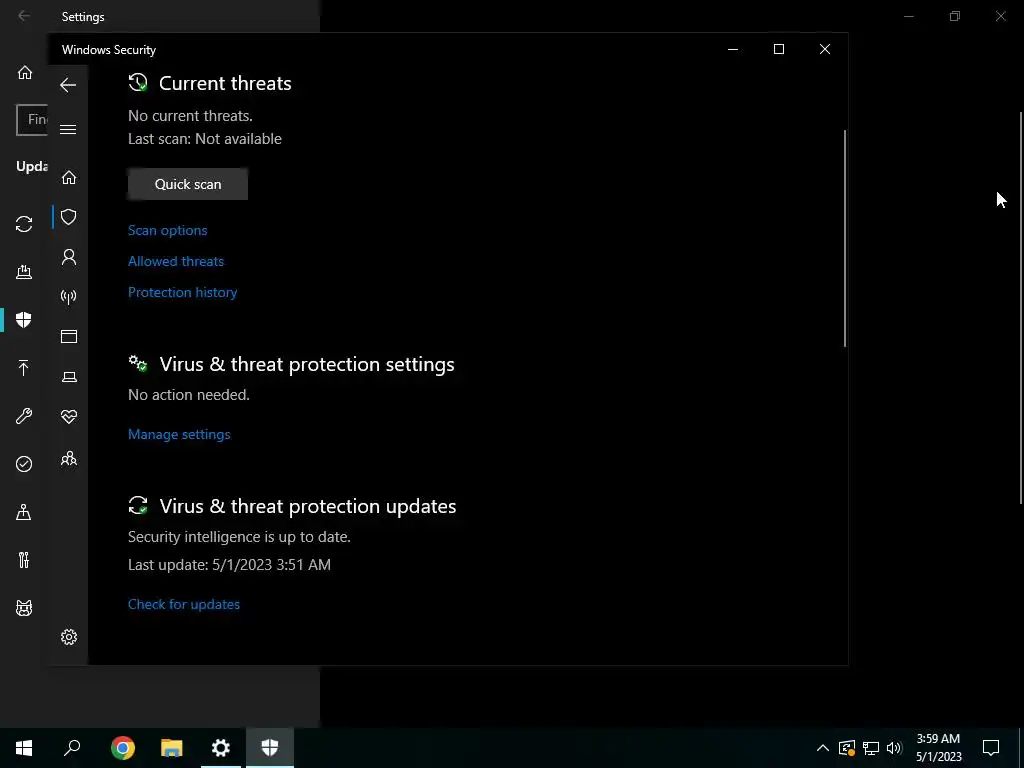Viewport: 1024px width, 768px height.
Task: Click taskbar clock 3:59 AM
Action: pos(938,739)
